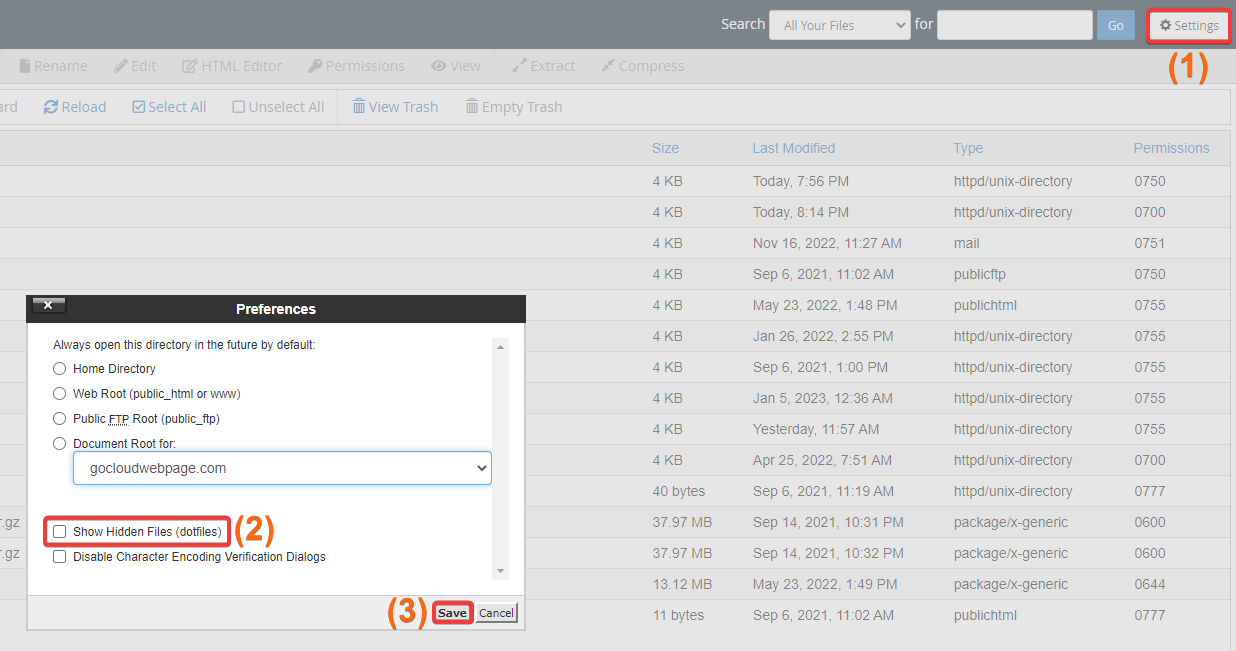Click Select All in the toolbar
The height and width of the screenshot is (651, 1236).
169,107
